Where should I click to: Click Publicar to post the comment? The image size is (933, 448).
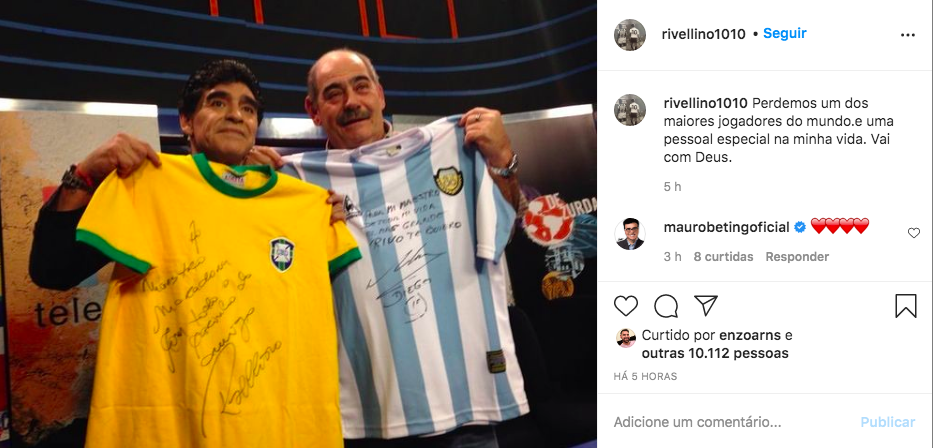[888, 422]
